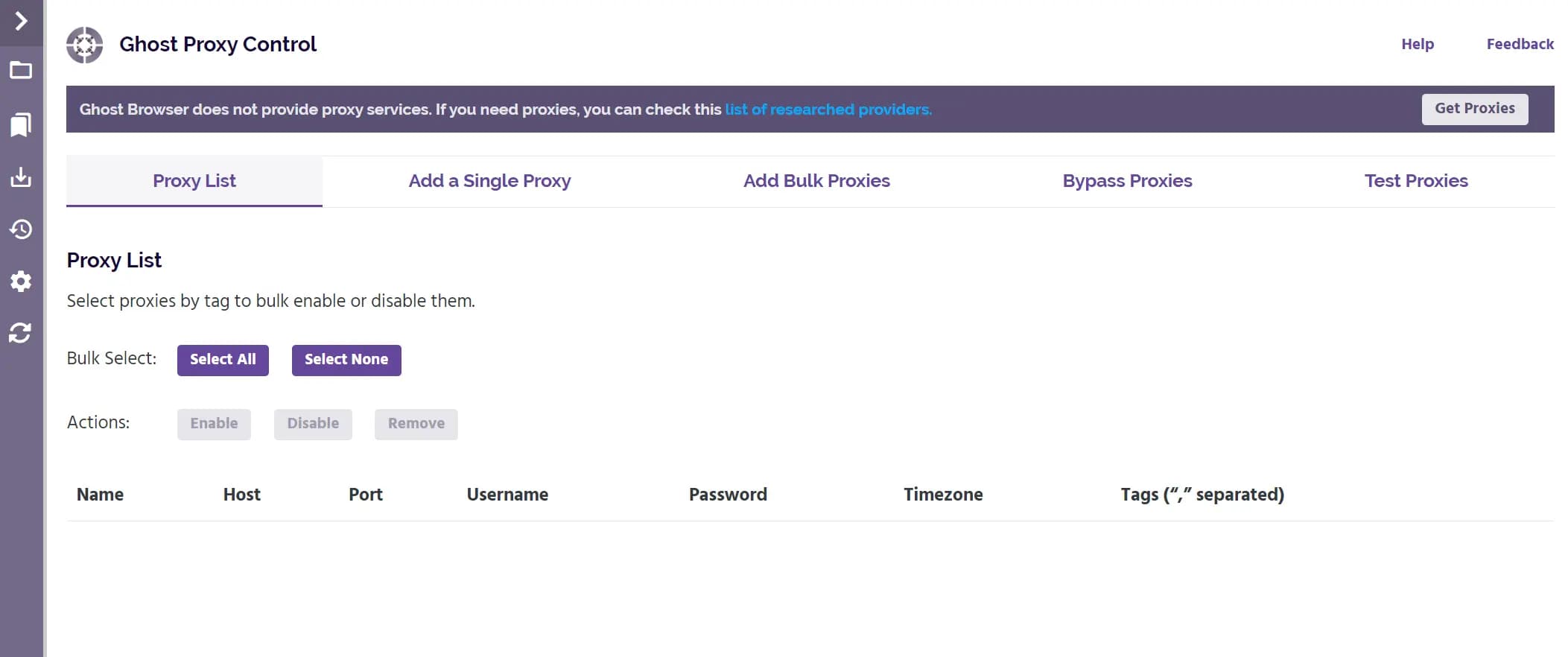Open the bookmarks icon in the sidebar
This screenshot has height=657, width=1568.
[21, 124]
